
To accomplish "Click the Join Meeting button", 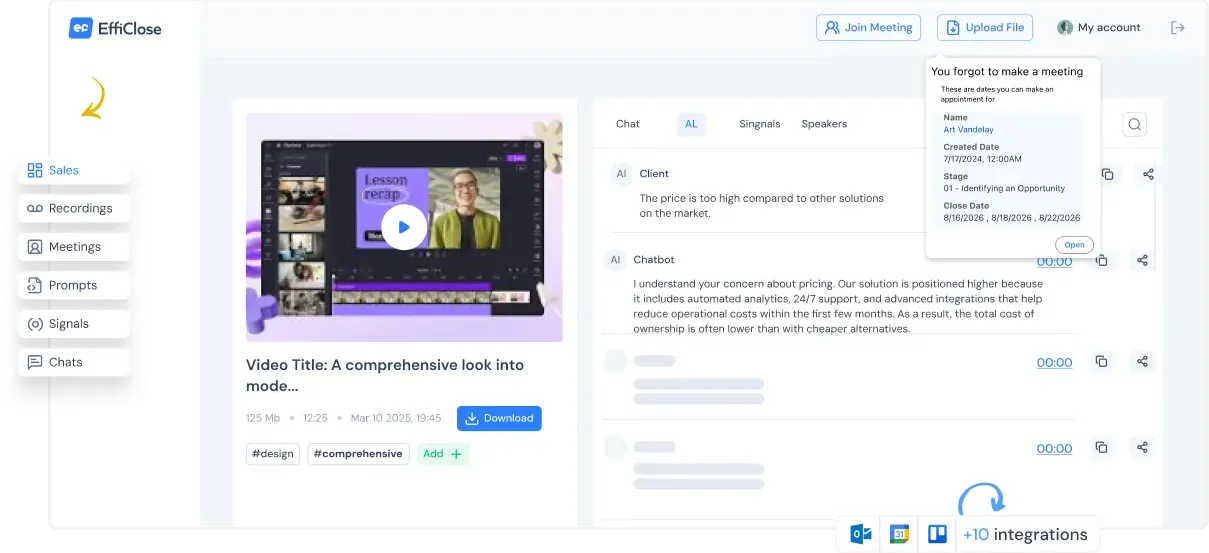I will pyautogui.click(x=868, y=28).
